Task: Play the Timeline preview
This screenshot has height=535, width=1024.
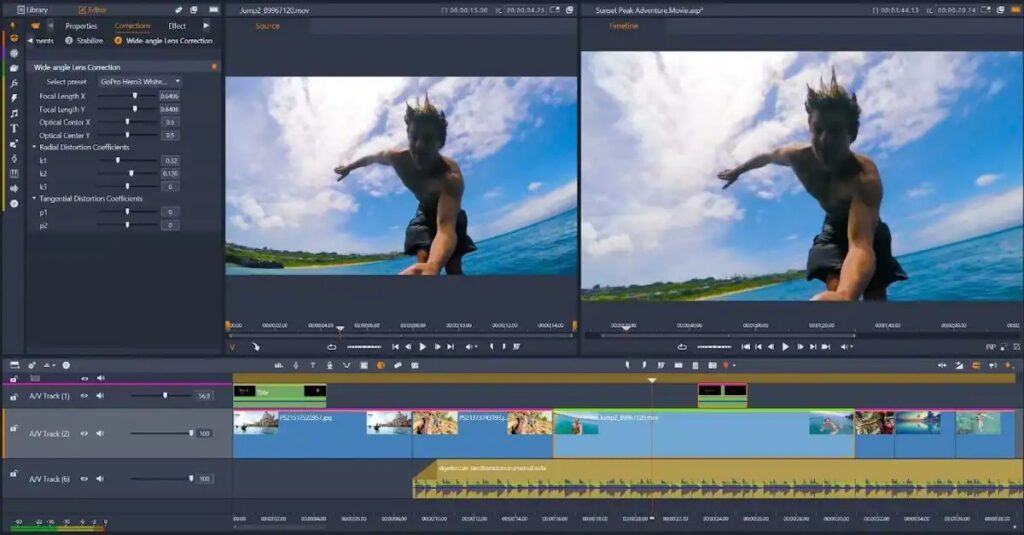Action: click(786, 347)
